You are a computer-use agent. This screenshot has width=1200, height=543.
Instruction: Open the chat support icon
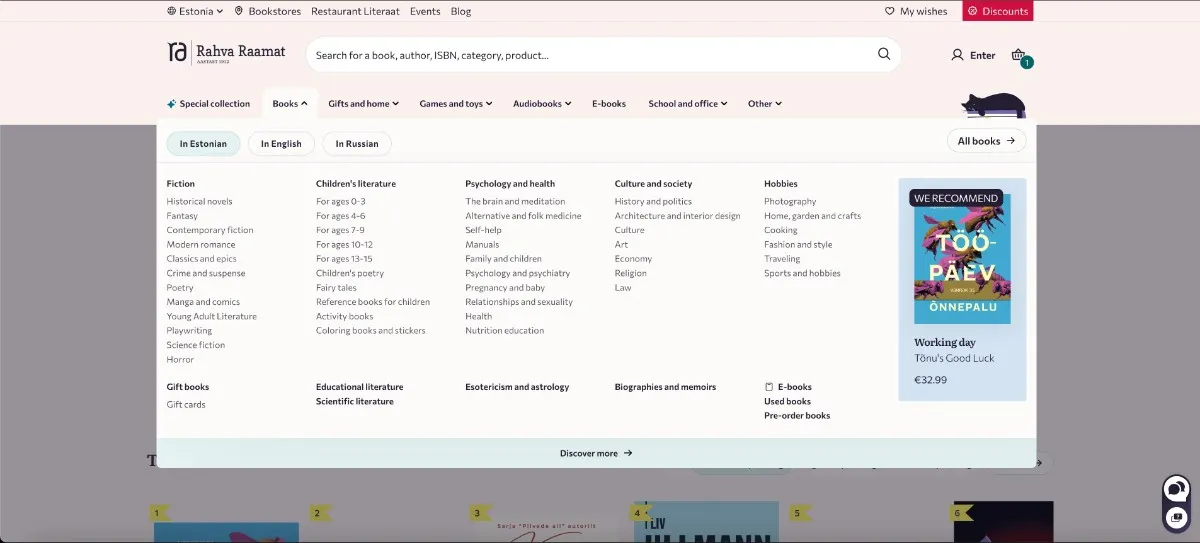pyautogui.click(x=1176, y=489)
